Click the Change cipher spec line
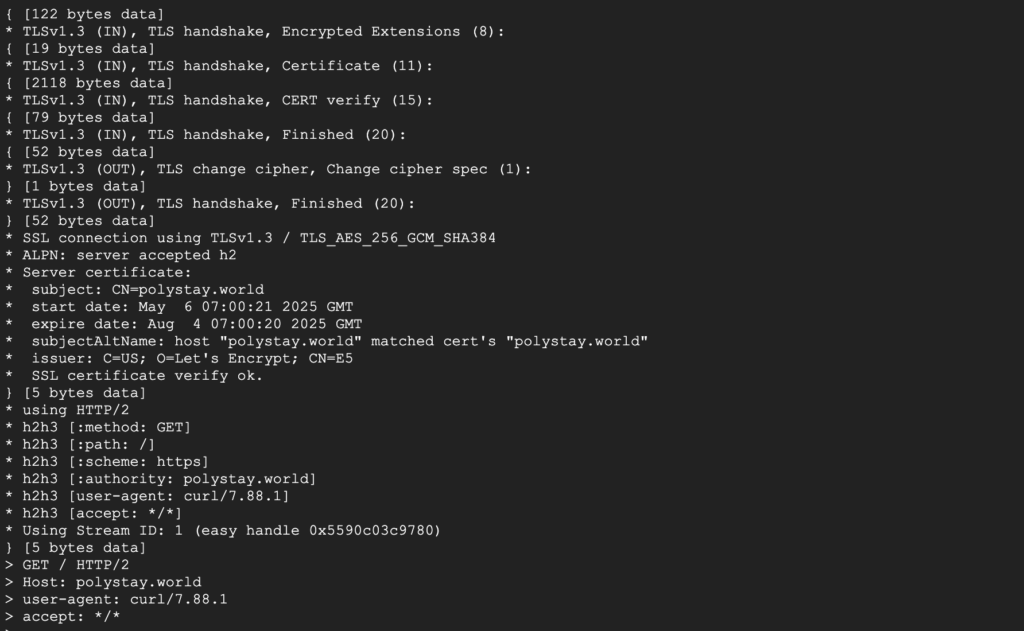Screen dimensions: 1024x631 [268, 170]
